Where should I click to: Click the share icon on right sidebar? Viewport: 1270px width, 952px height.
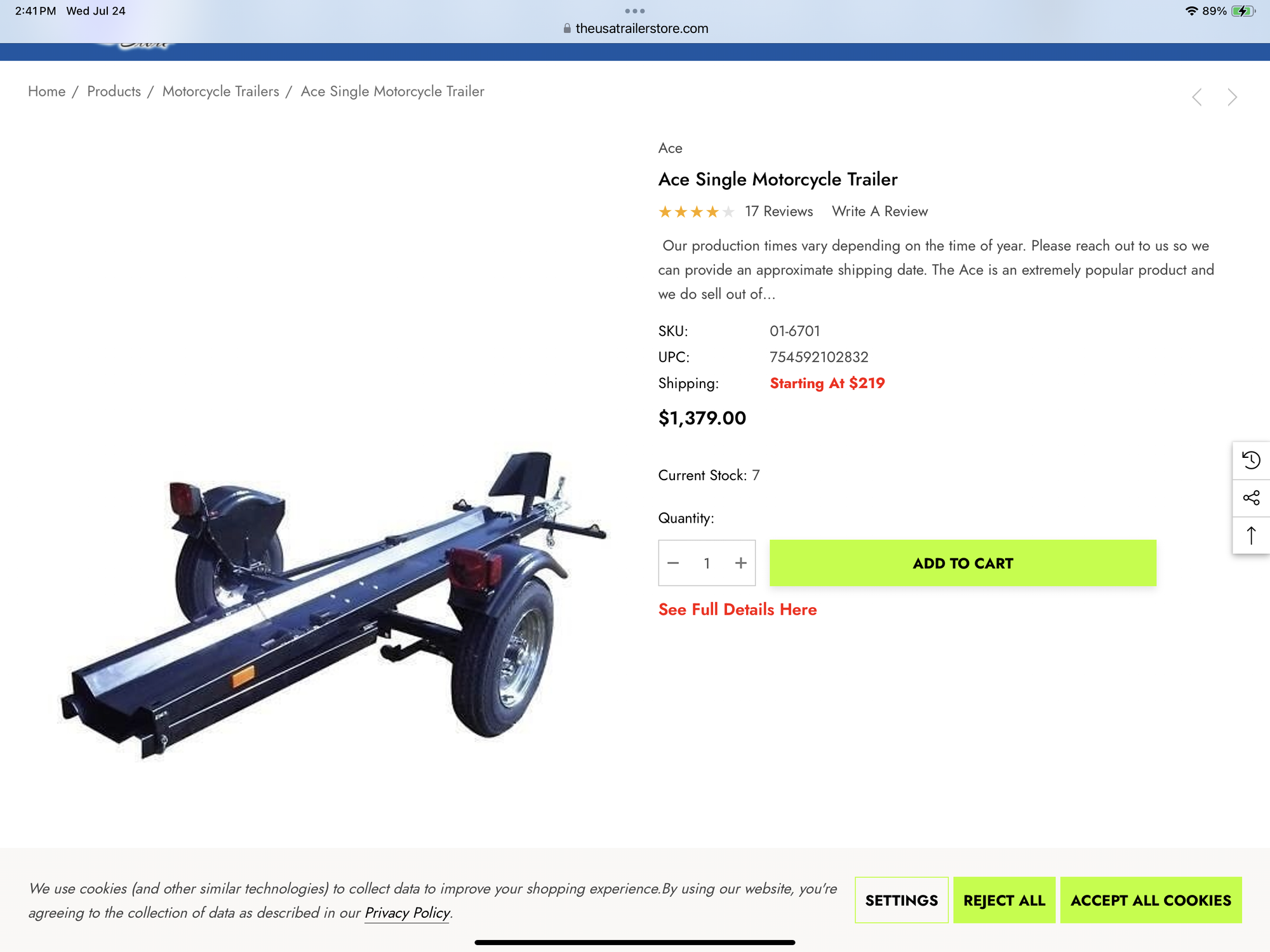pyautogui.click(x=1251, y=498)
